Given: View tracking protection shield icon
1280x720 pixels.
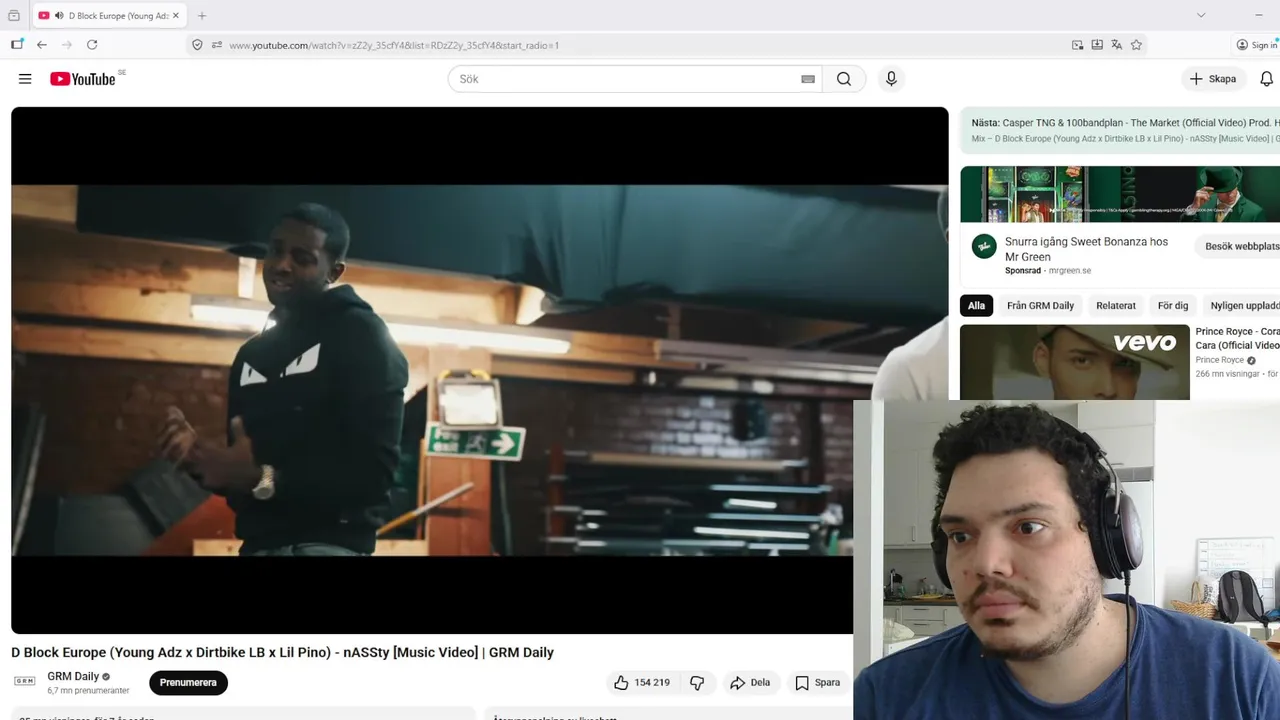Looking at the screenshot, I should [x=197, y=45].
